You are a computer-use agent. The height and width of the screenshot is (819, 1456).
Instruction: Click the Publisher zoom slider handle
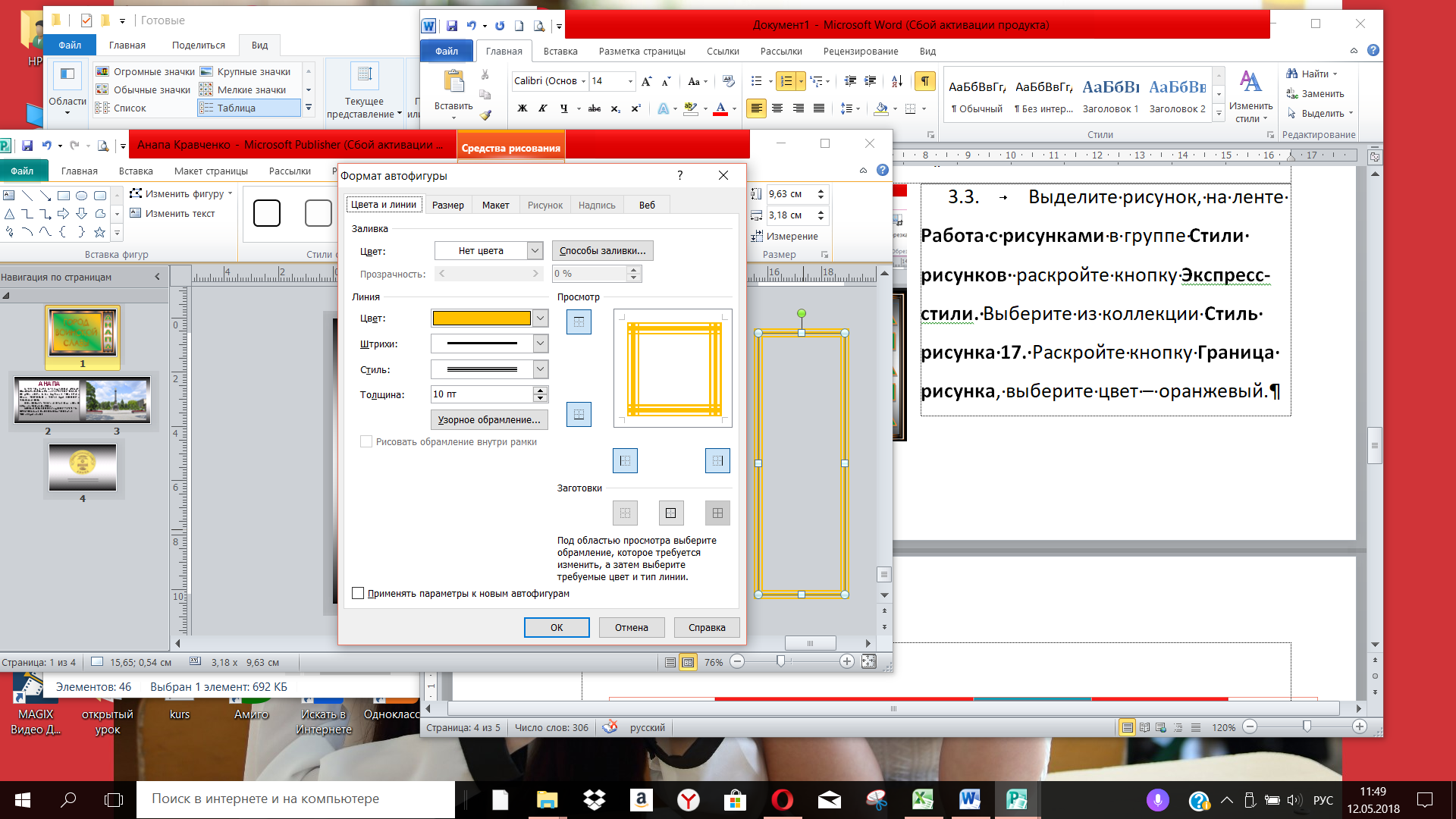781,661
